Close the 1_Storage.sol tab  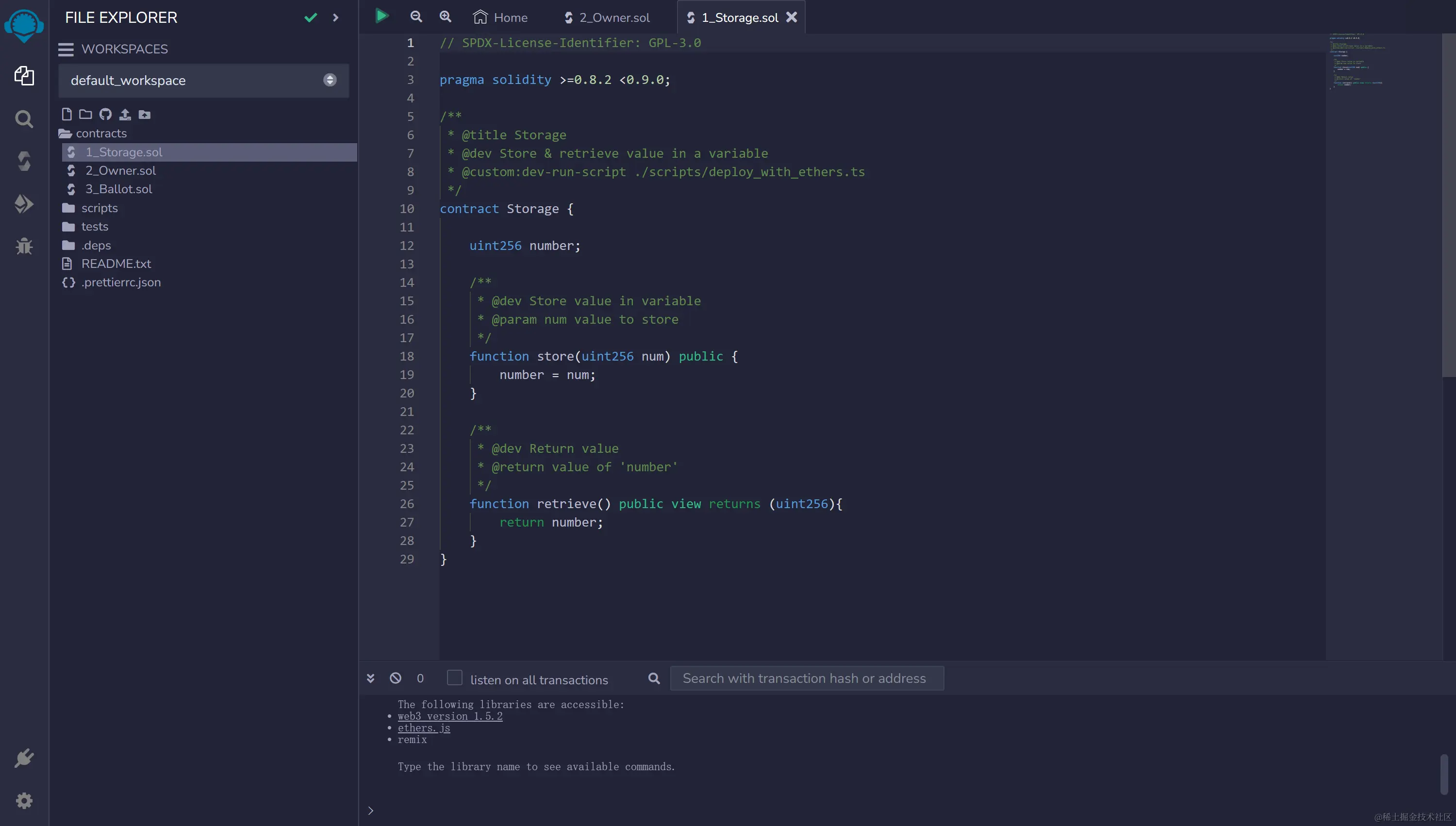791,17
